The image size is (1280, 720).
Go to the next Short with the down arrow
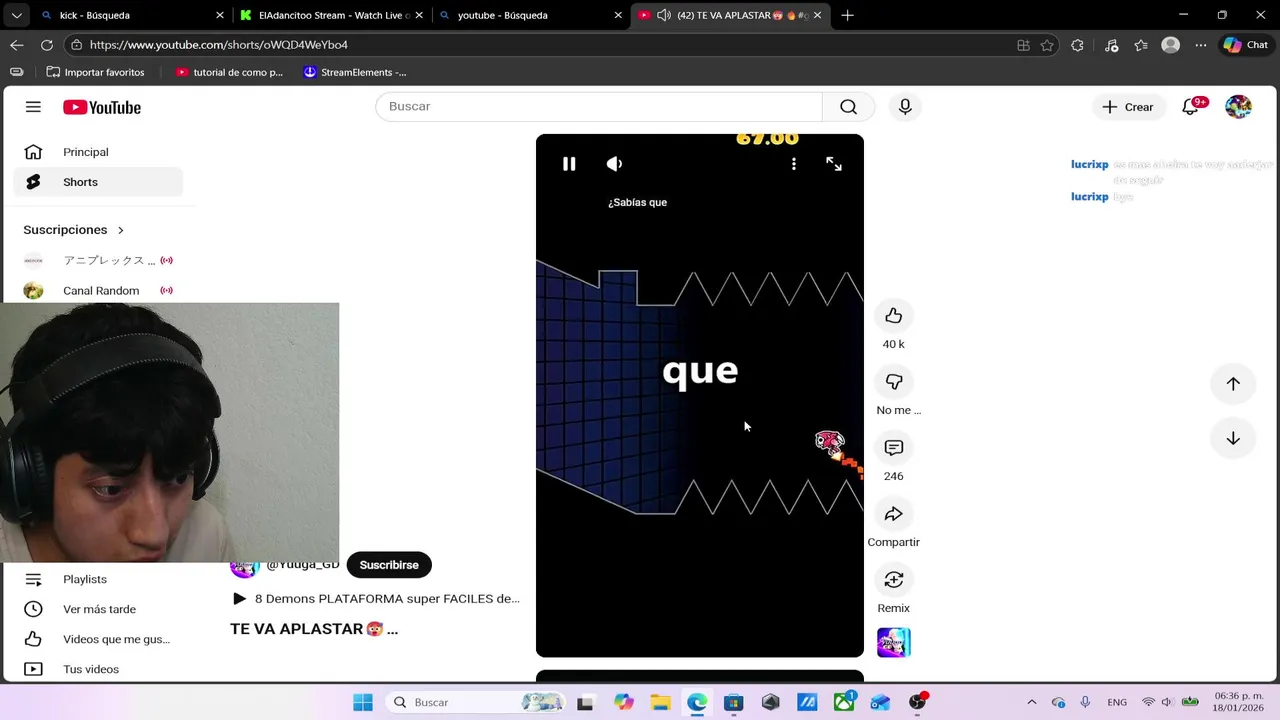pos(1233,438)
